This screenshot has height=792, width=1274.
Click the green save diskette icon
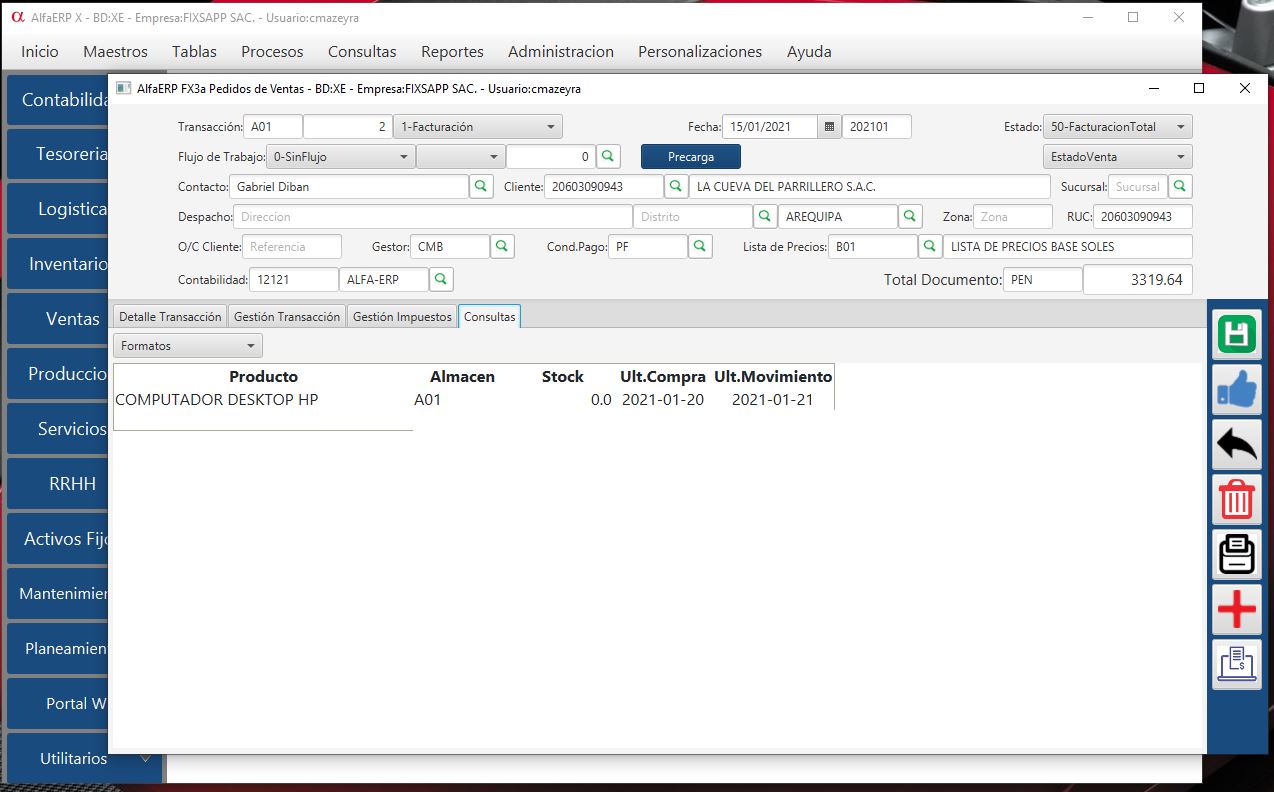[x=1237, y=334]
